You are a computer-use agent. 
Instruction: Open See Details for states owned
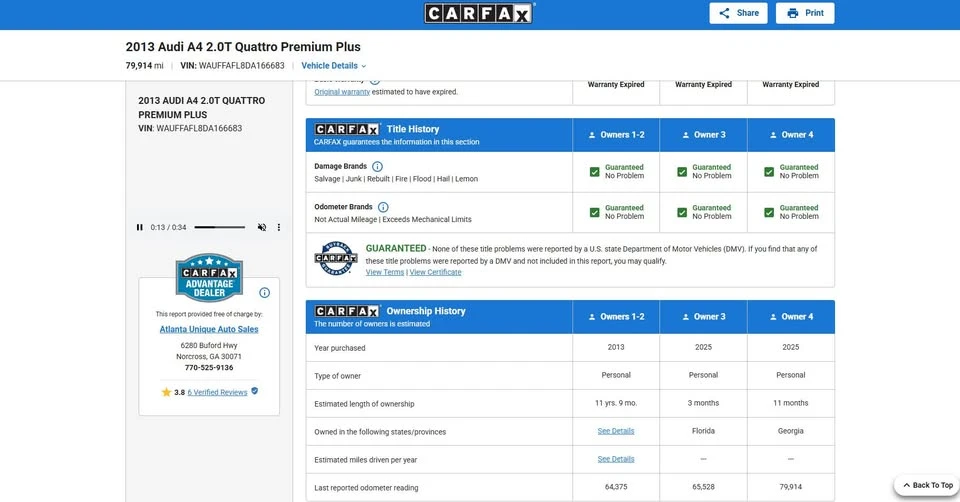pos(616,431)
